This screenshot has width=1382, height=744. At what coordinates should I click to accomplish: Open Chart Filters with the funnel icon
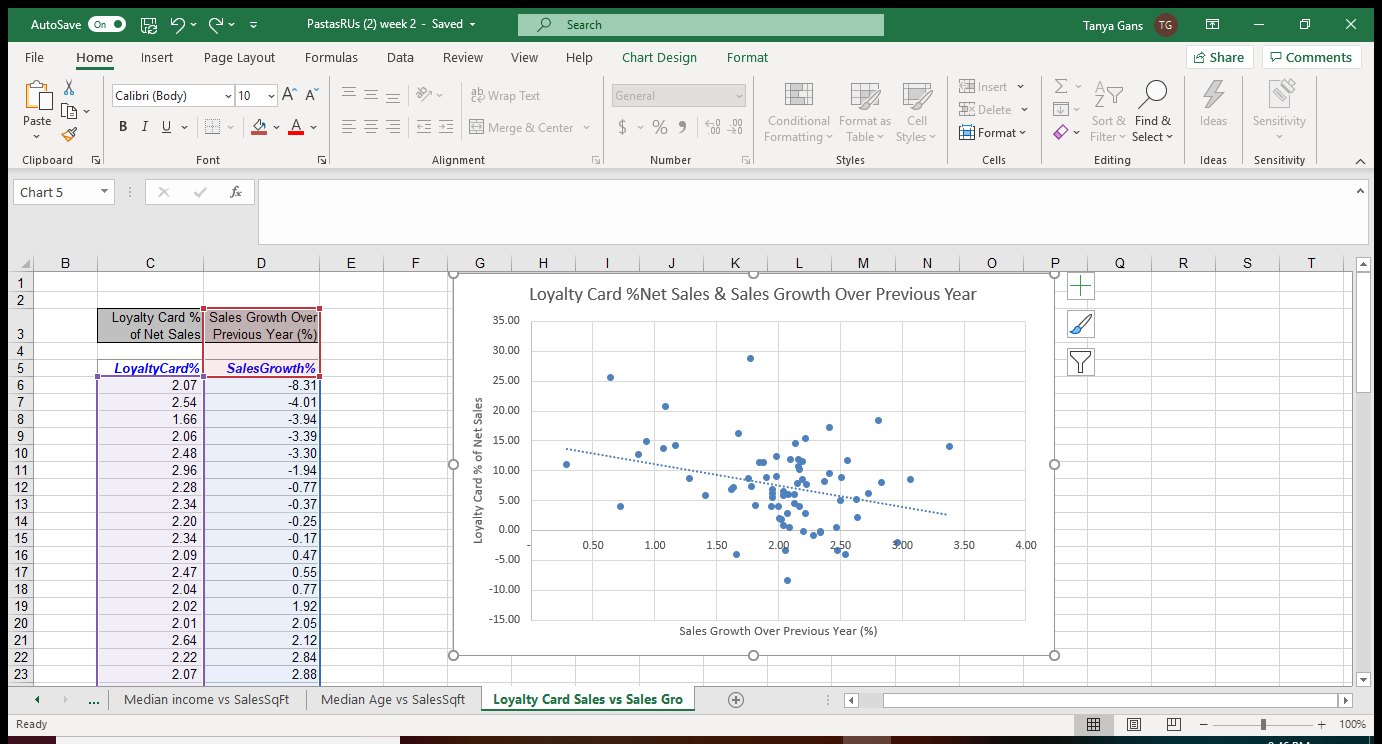tap(1079, 361)
